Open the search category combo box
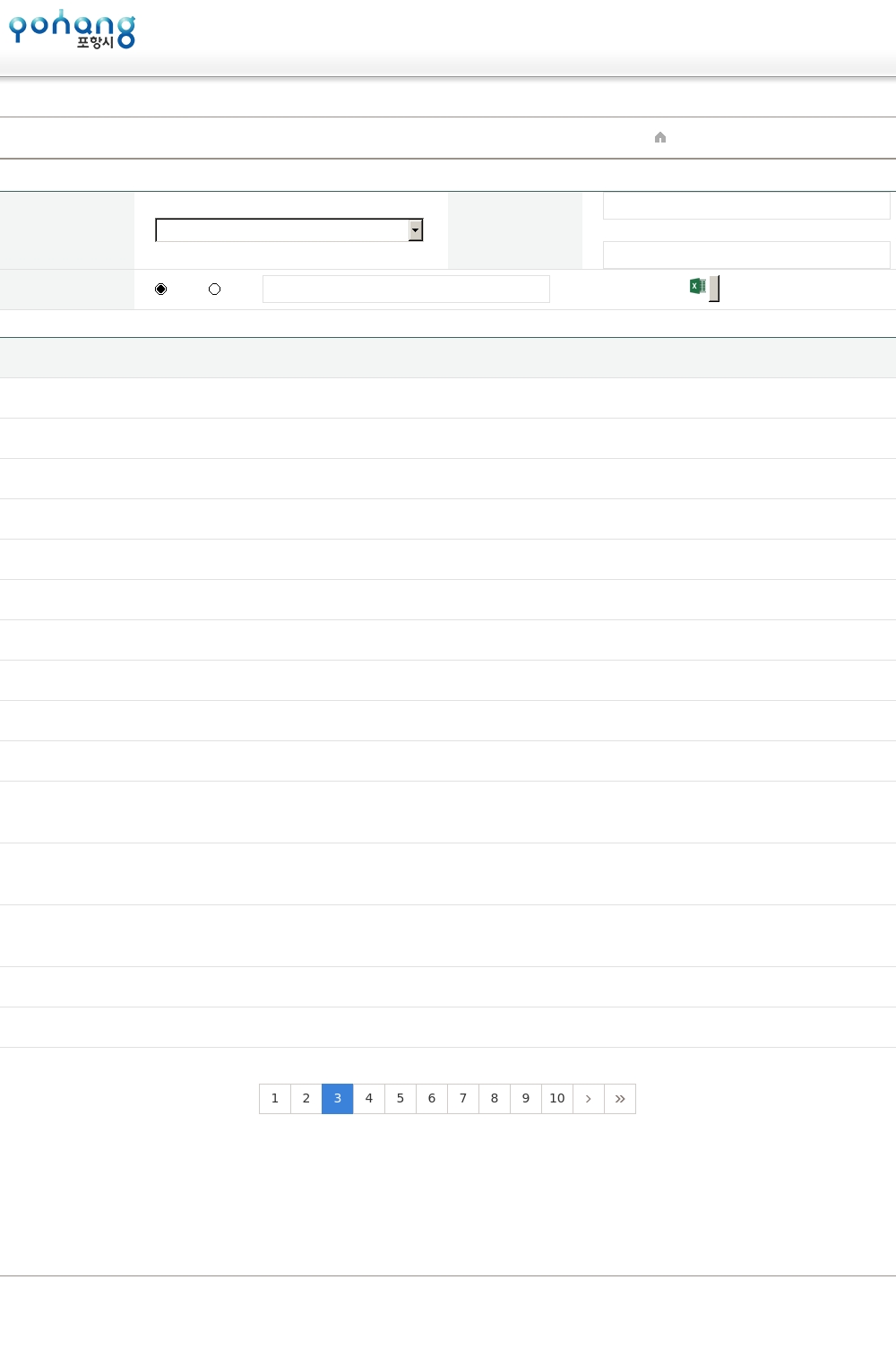Image resolution: width=896 pixels, height=1366 pixels. [289, 230]
